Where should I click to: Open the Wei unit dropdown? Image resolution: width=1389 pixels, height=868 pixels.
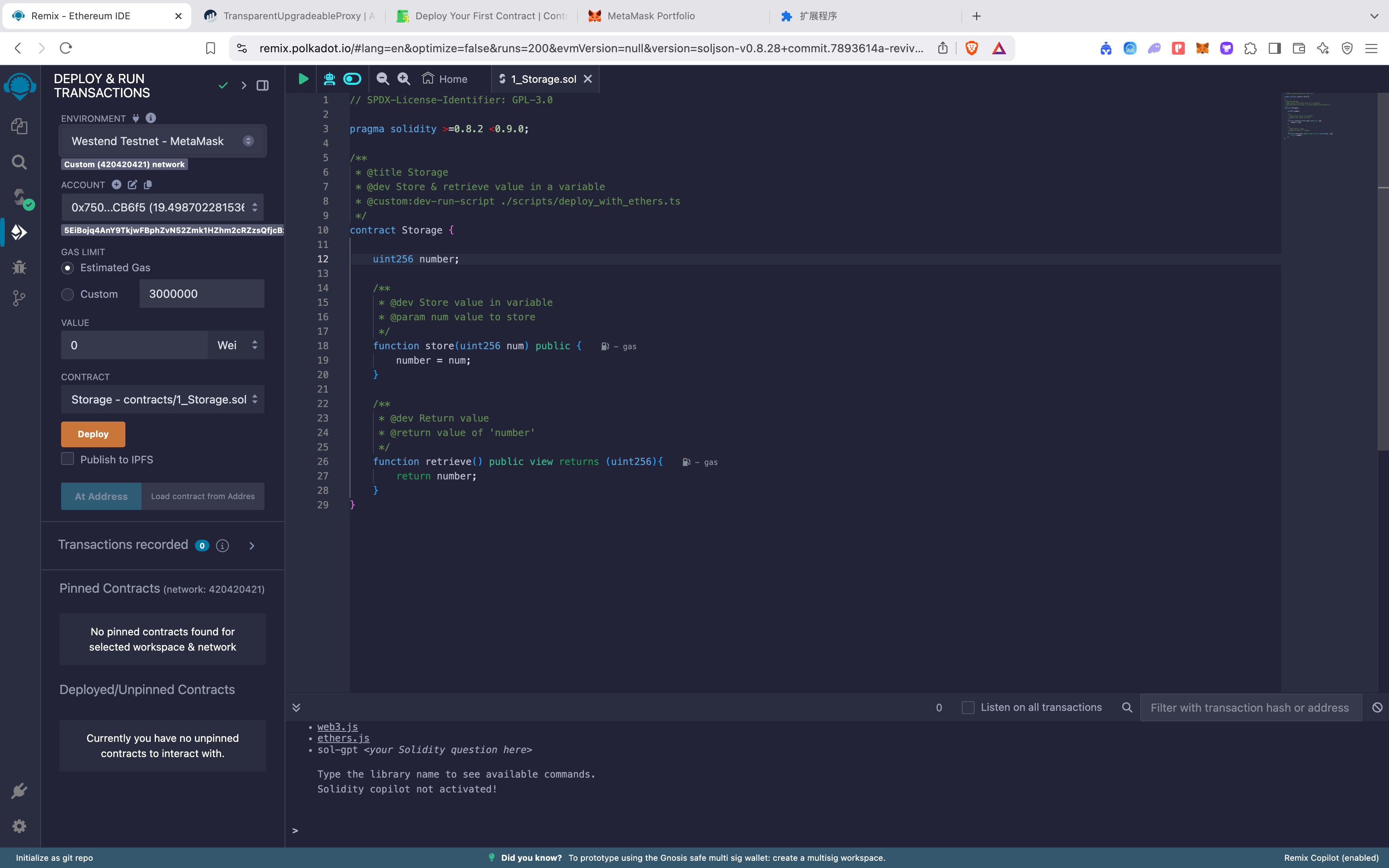pos(236,345)
